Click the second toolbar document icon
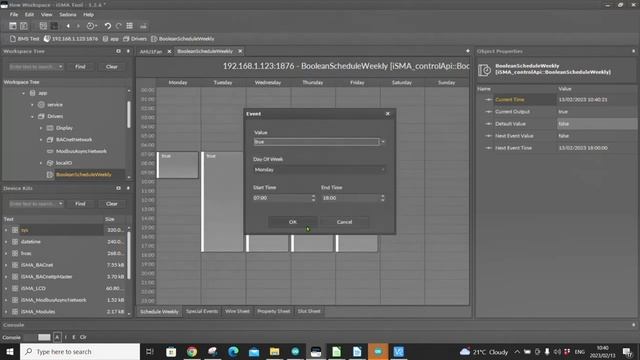Screen dimensions: 640x360 pyautogui.click(x=24, y=26)
